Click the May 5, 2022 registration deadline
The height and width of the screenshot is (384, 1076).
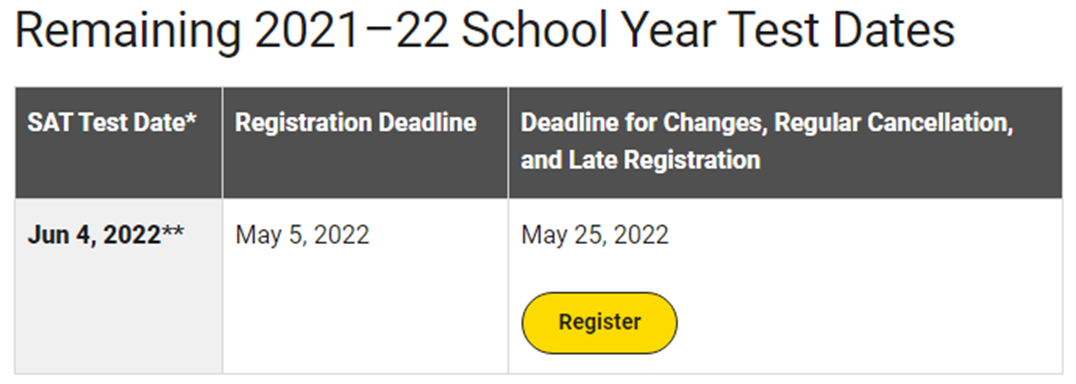click(303, 235)
